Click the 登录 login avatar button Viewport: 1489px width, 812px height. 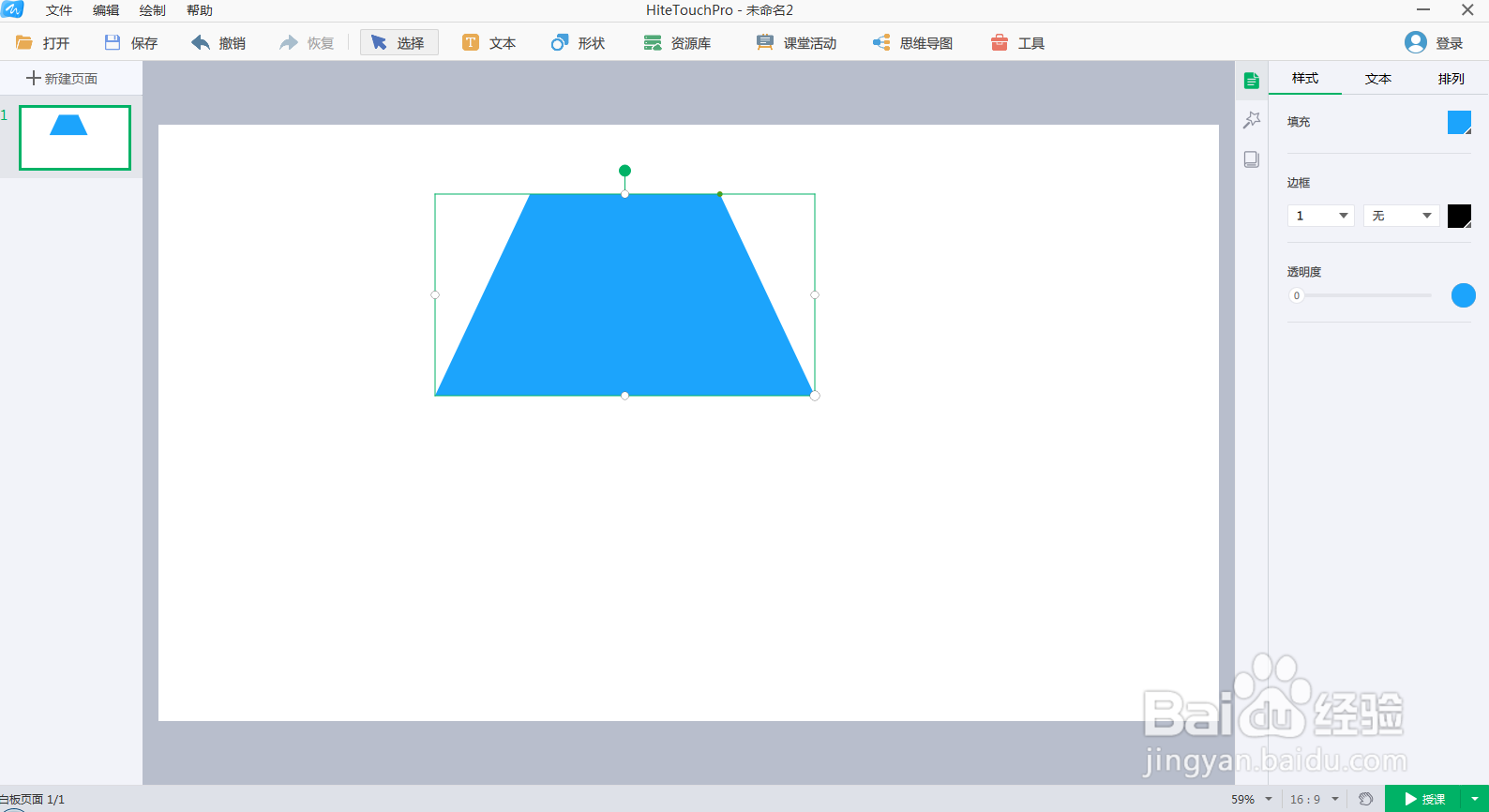[x=1434, y=43]
